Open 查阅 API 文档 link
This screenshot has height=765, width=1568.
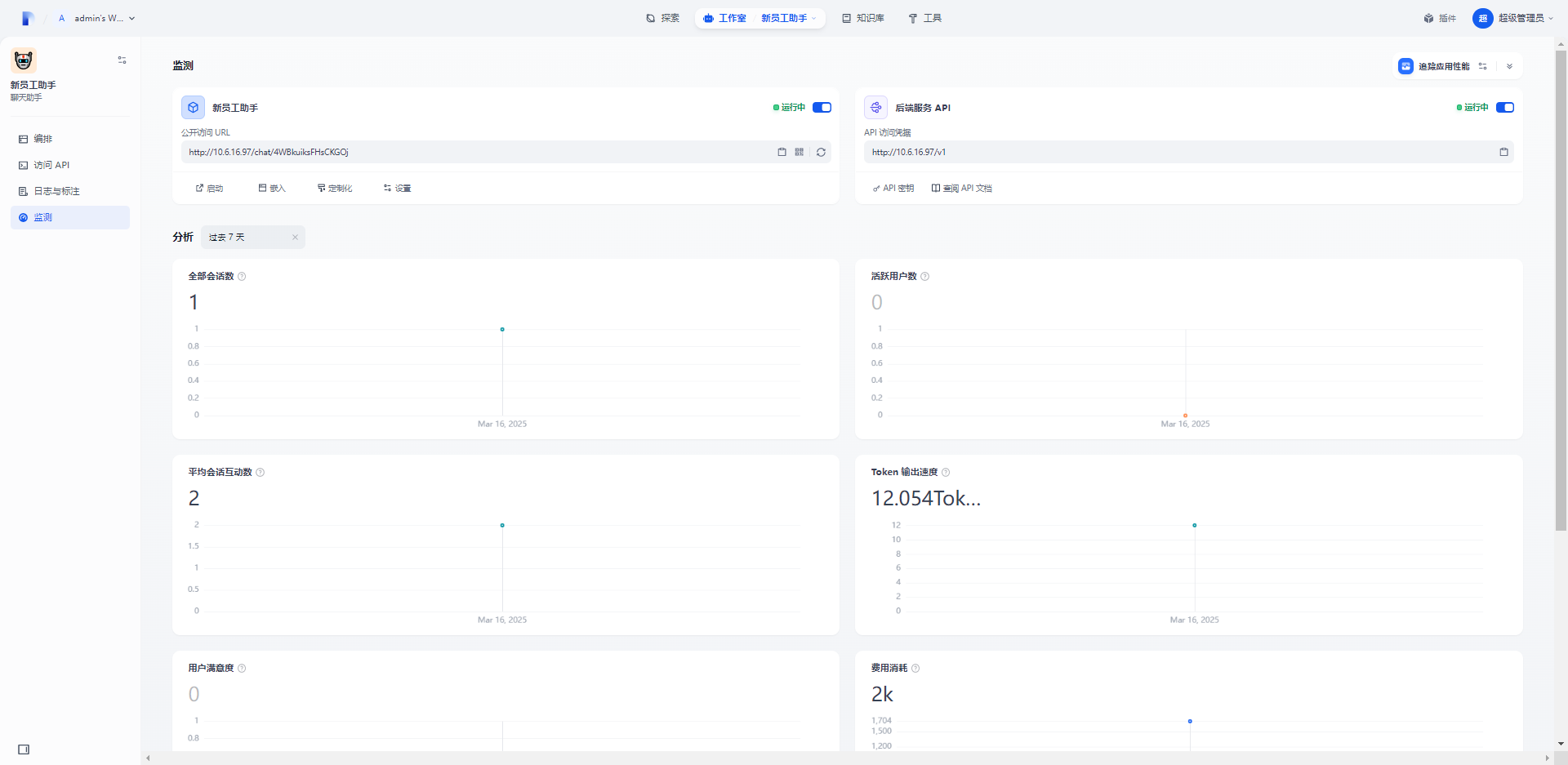(x=962, y=188)
